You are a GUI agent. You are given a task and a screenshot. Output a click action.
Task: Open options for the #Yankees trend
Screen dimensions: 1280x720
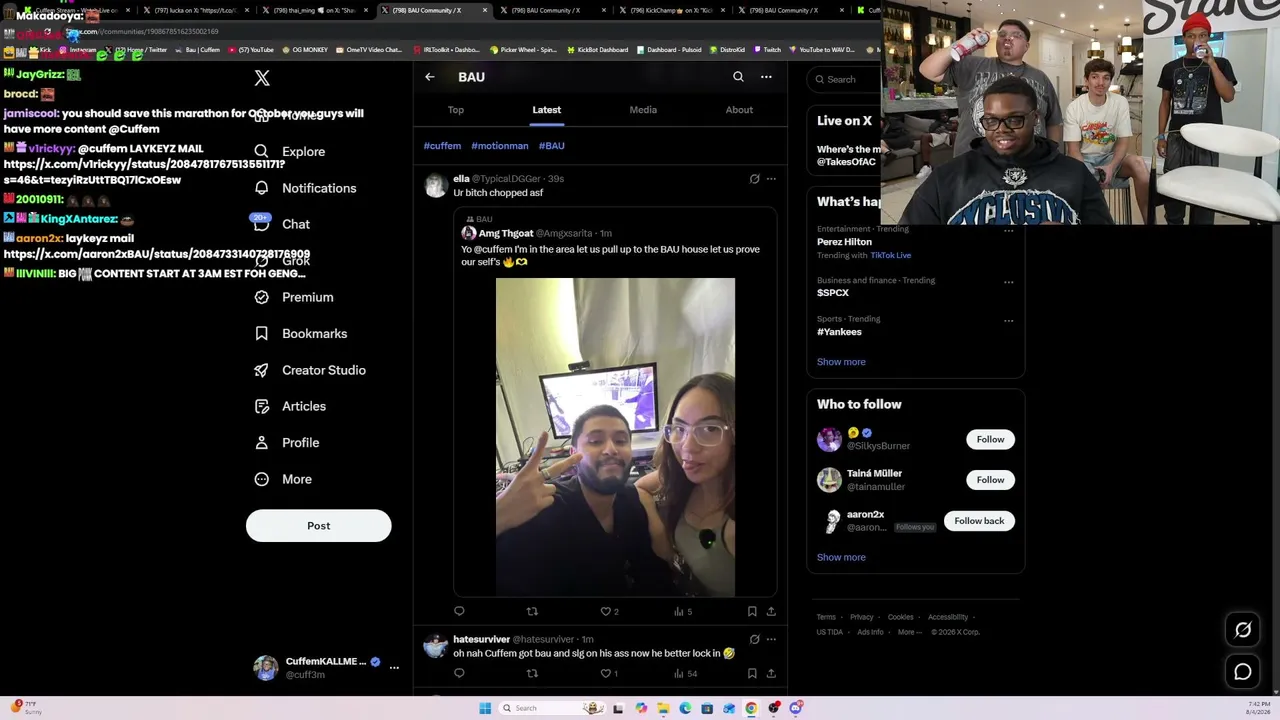pyautogui.click(x=1008, y=321)
